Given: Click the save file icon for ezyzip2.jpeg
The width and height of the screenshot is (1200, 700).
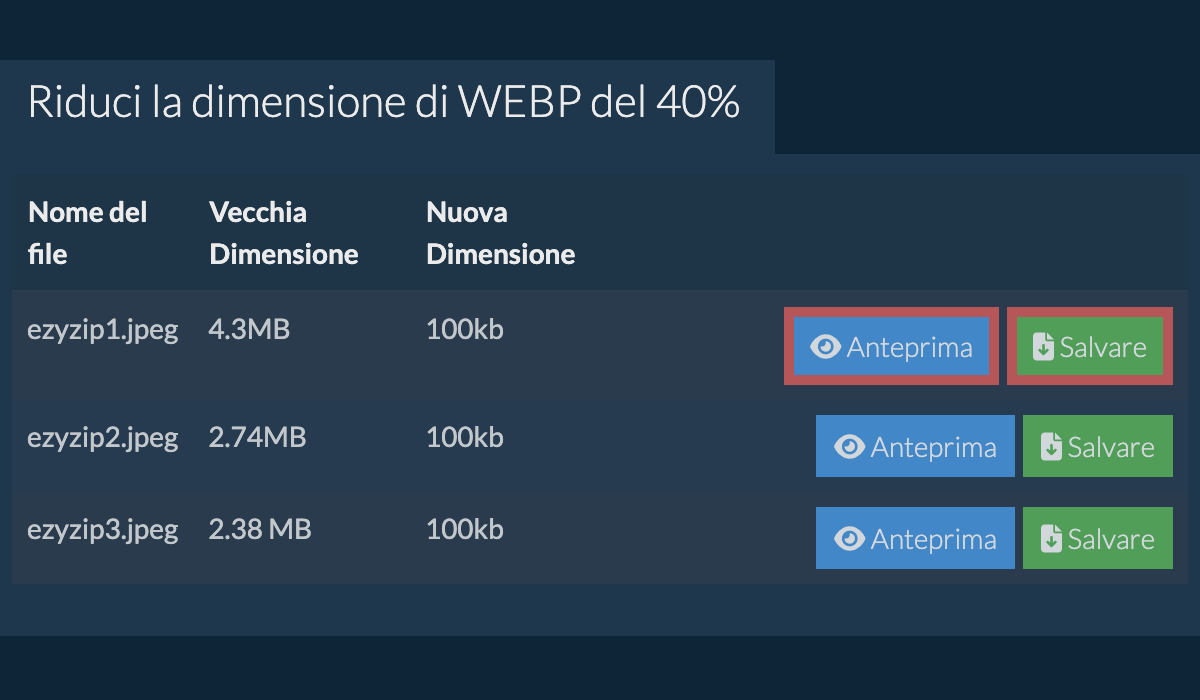Looking at the screenshot, I should pos(1051,447).
